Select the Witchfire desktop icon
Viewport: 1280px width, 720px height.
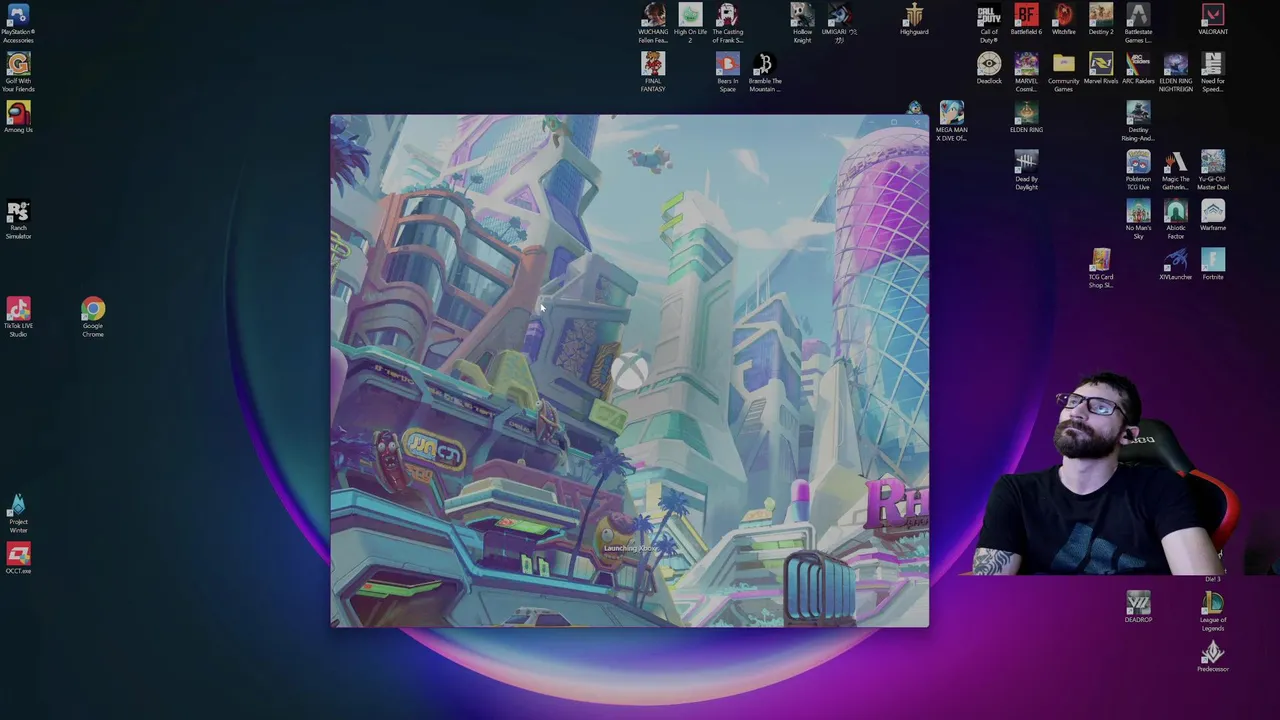pos(1063,20)
